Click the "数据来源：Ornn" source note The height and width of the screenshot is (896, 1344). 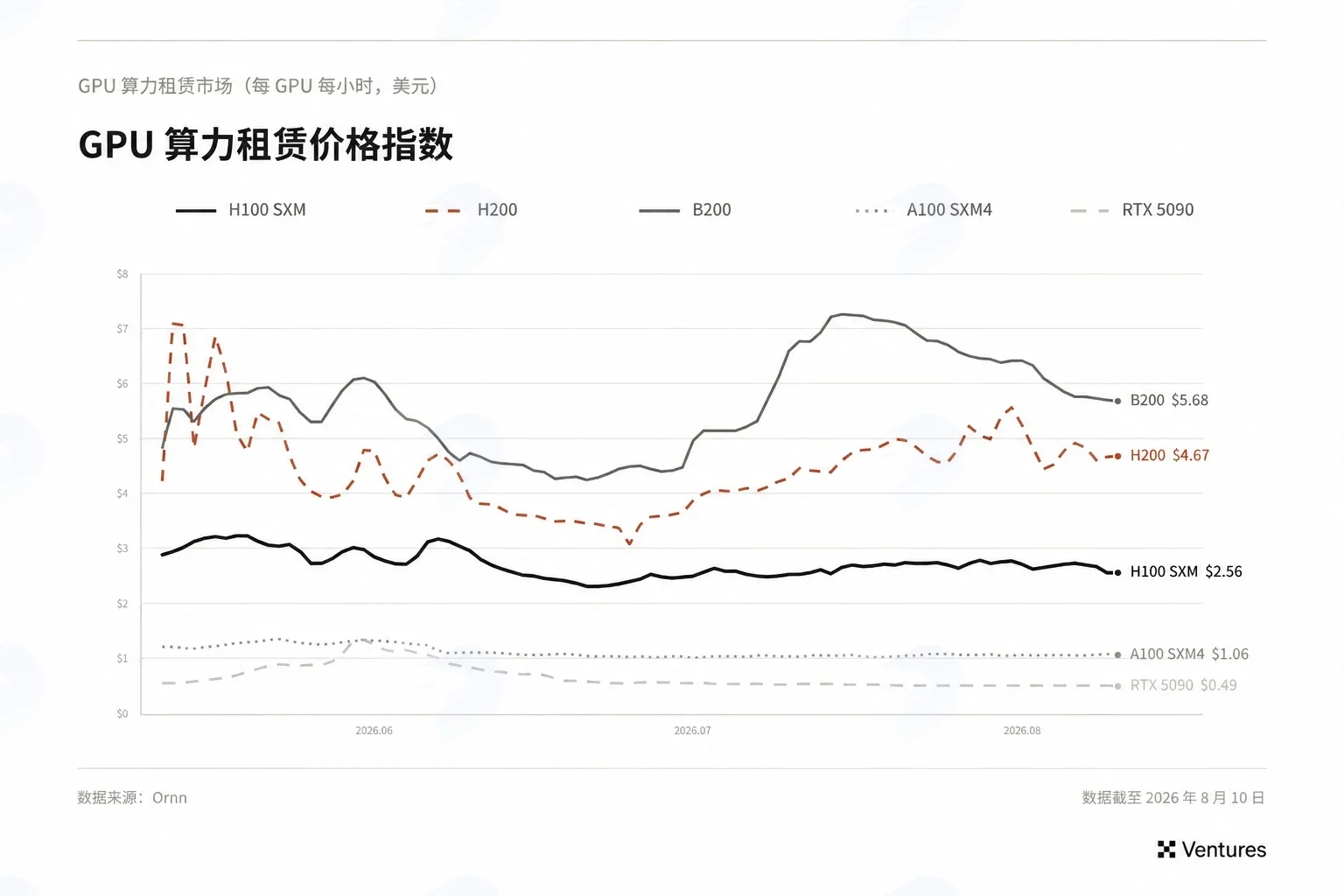tap(132, 798)
